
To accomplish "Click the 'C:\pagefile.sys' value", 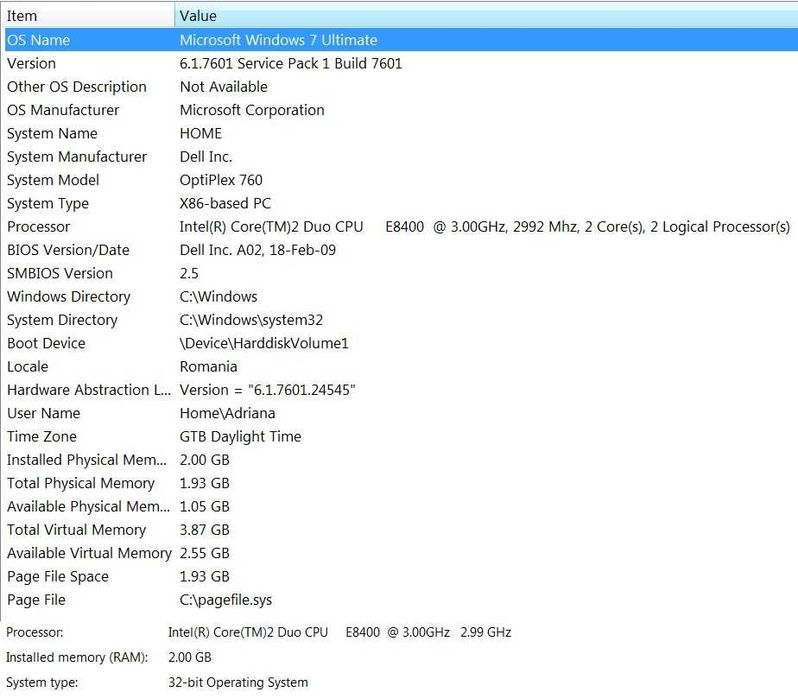I will tap(225, 600).
